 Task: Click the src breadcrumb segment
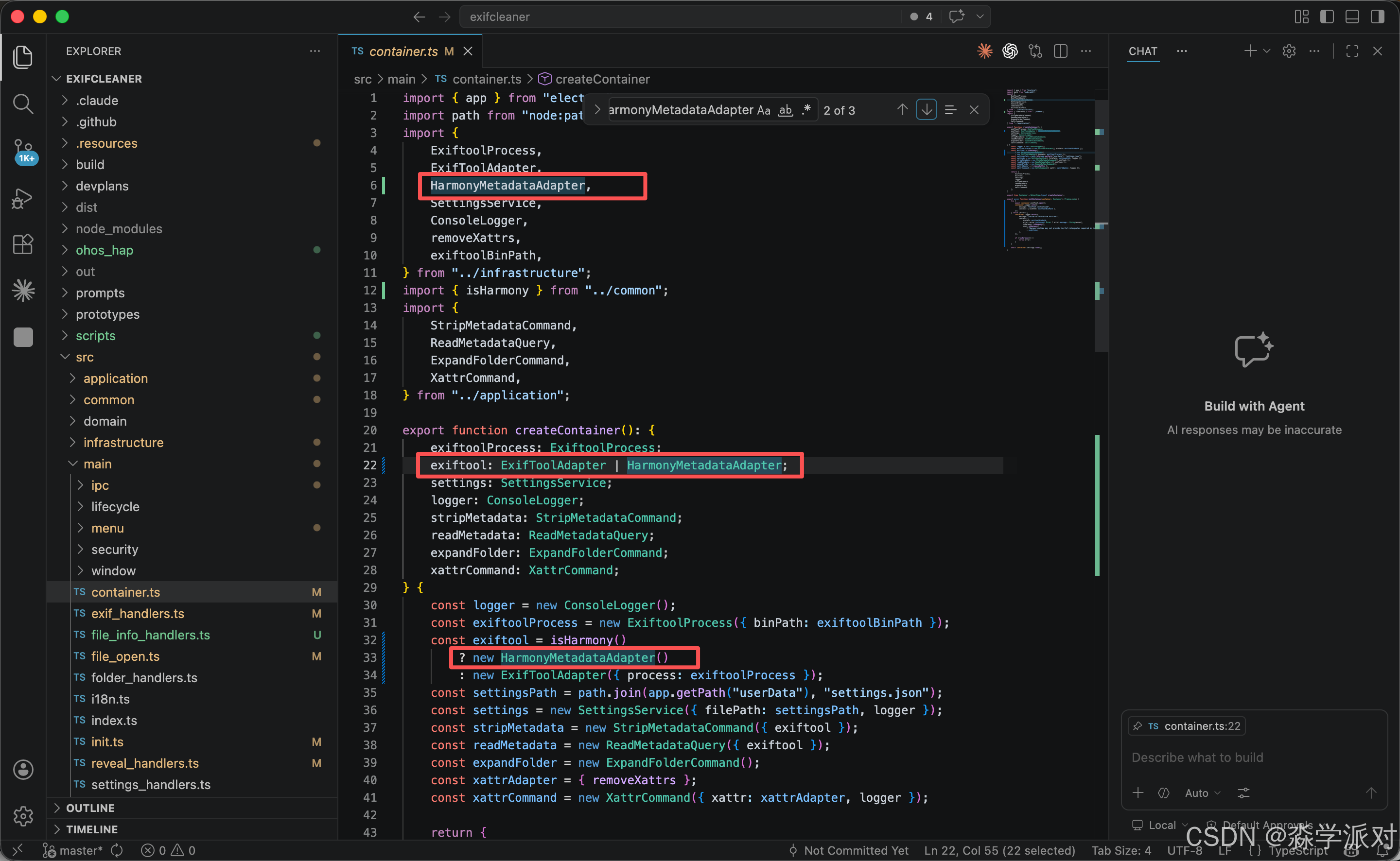363,79
